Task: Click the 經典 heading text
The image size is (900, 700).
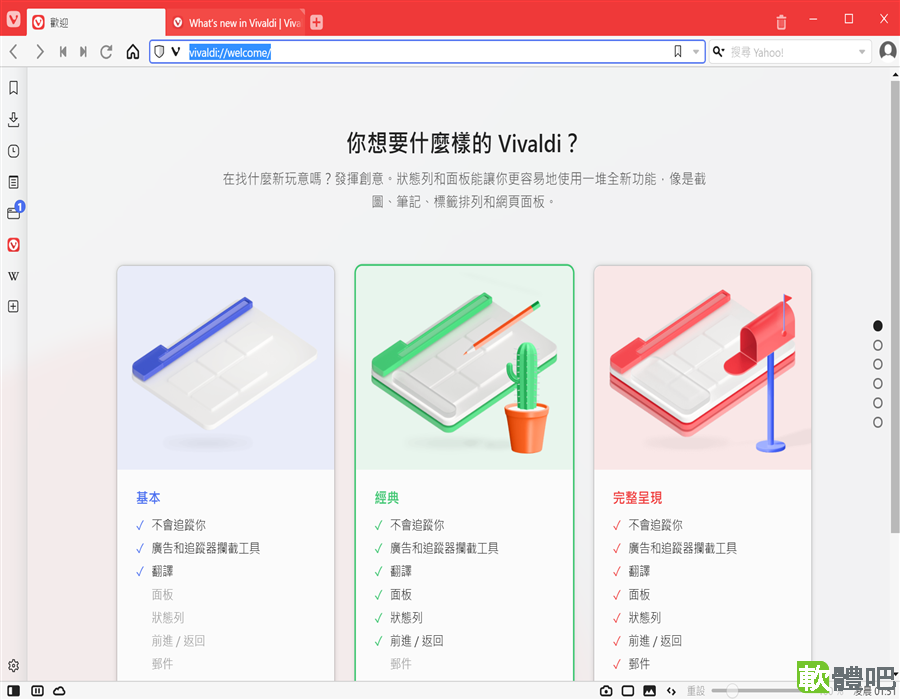Action: point(386,498)
